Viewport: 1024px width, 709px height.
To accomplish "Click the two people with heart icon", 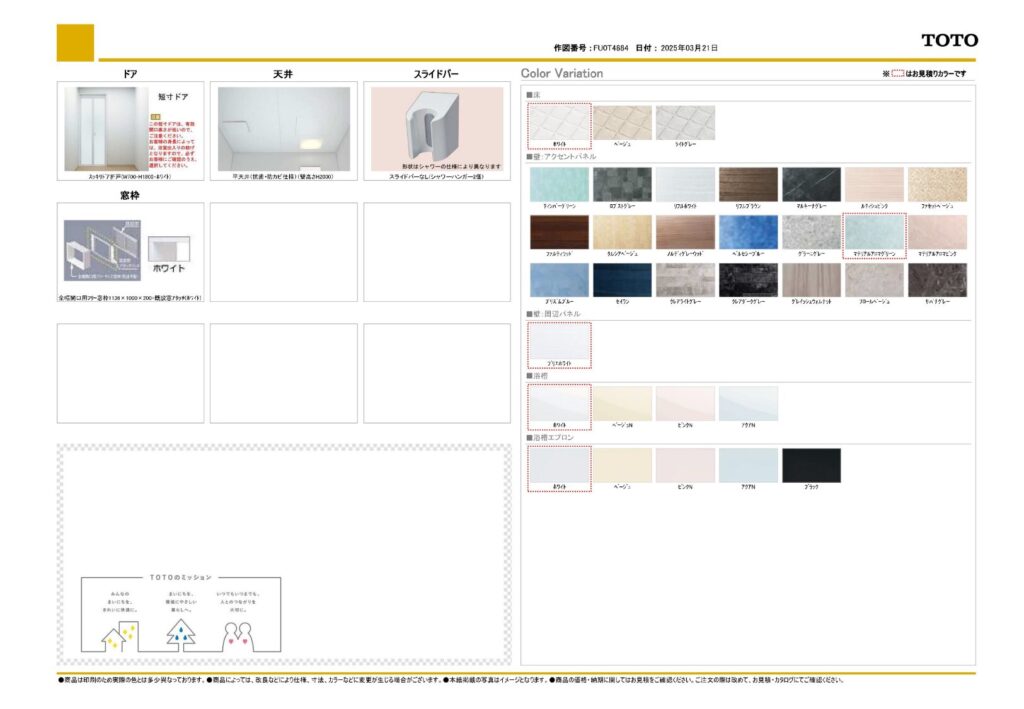I will (236, 634).
